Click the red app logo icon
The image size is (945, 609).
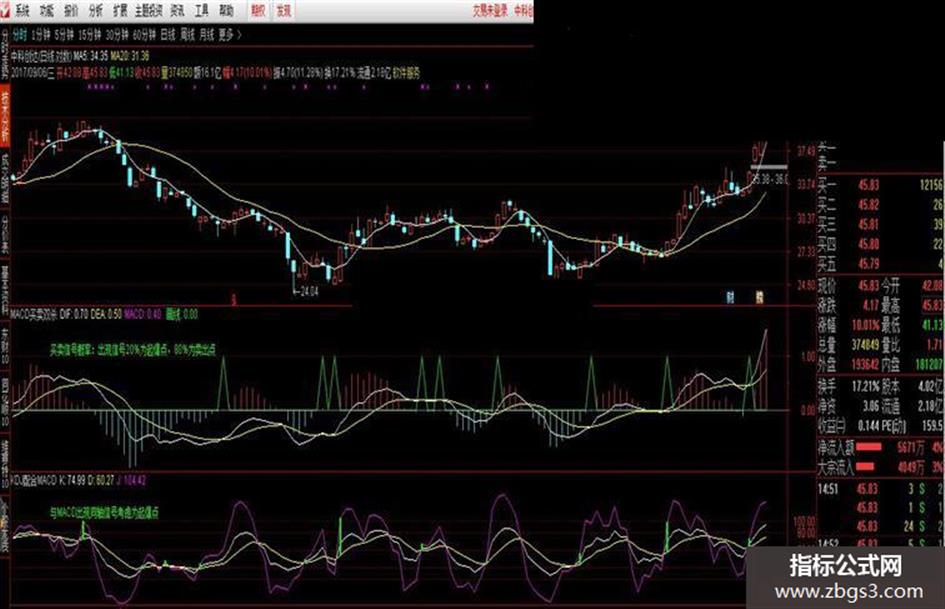click(x=6, y=10)
